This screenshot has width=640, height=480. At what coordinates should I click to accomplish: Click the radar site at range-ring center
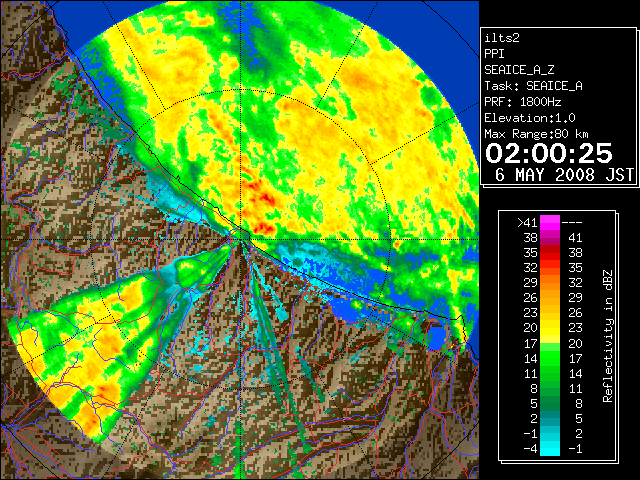pos(241,239)
